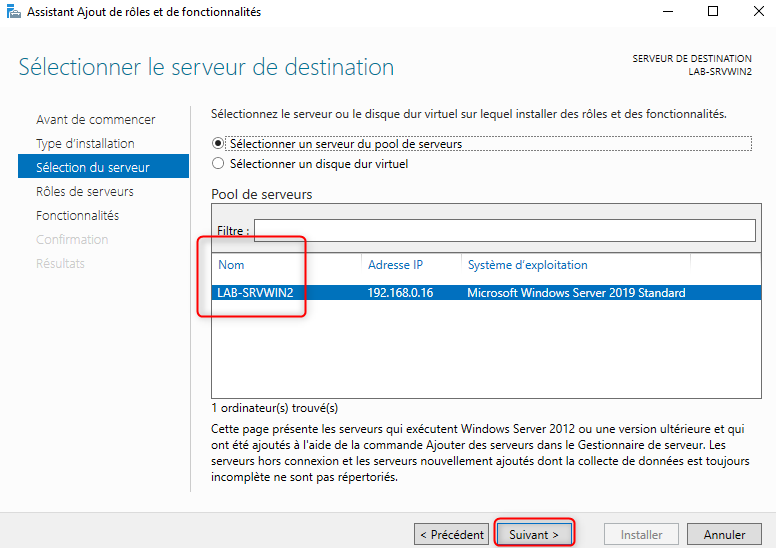Maximize the wizard window

[713, 11]
